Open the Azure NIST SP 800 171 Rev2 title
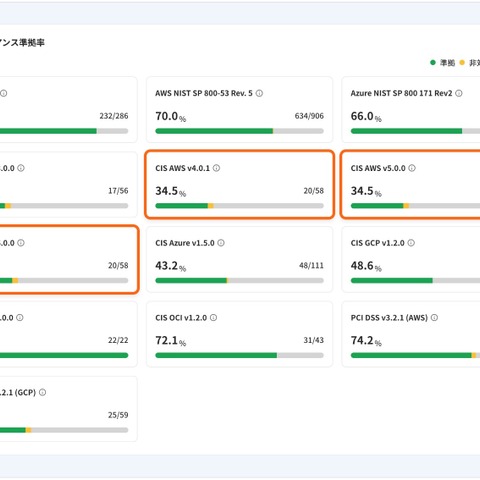 (401, 93)
